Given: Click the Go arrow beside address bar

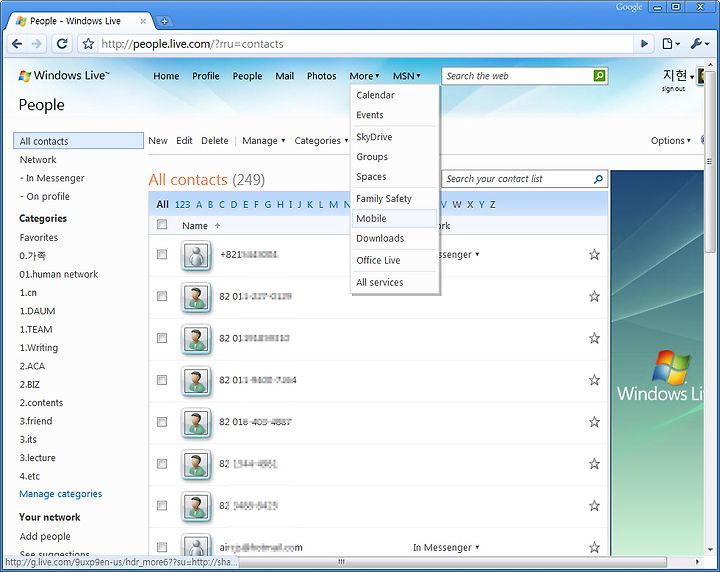Looking at the screenshot, I should pos(644,44).
